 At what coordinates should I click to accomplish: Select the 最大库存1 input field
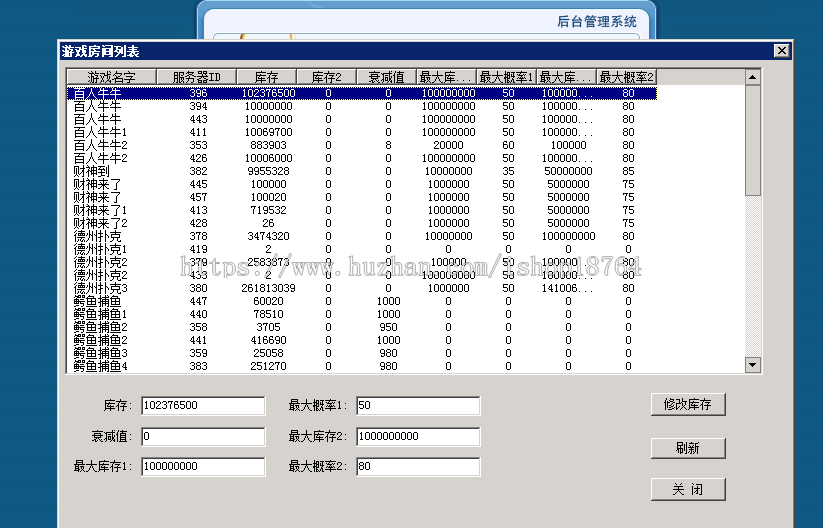tap(203, 467)
